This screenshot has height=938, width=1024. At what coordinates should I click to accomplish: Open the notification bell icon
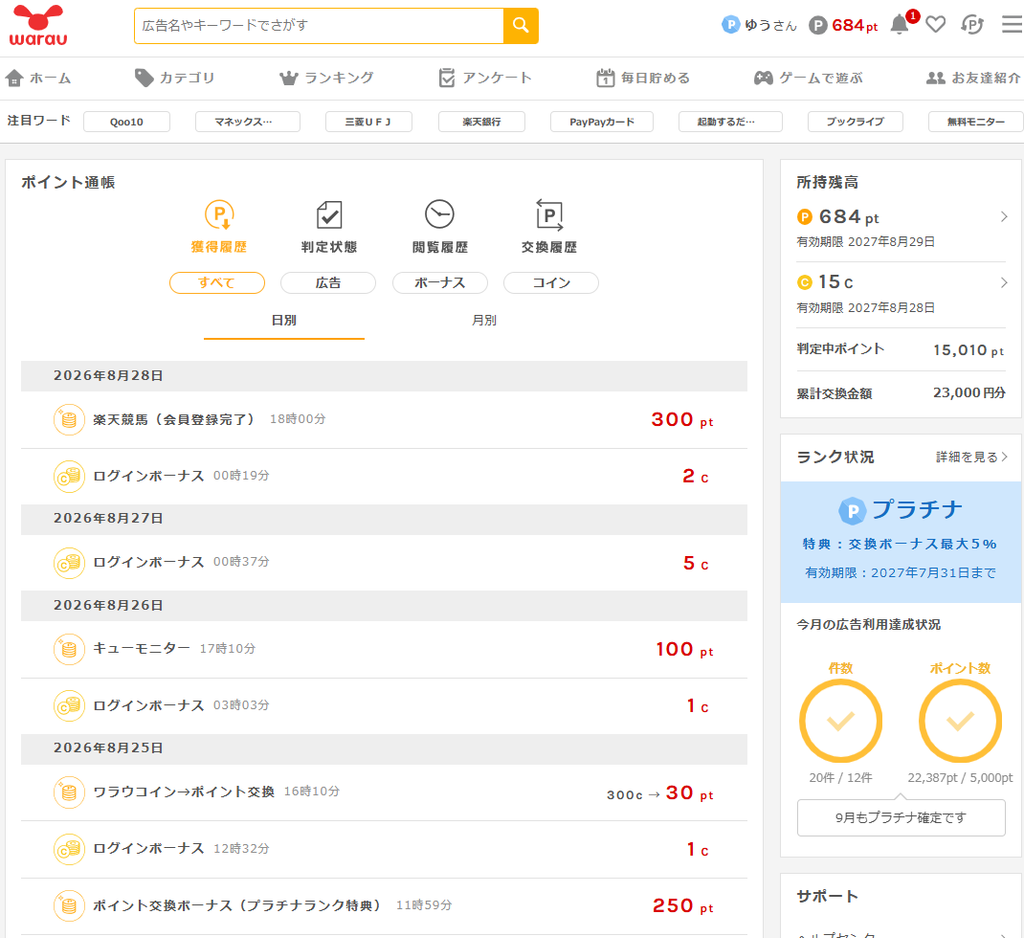(x=901, y=24)
